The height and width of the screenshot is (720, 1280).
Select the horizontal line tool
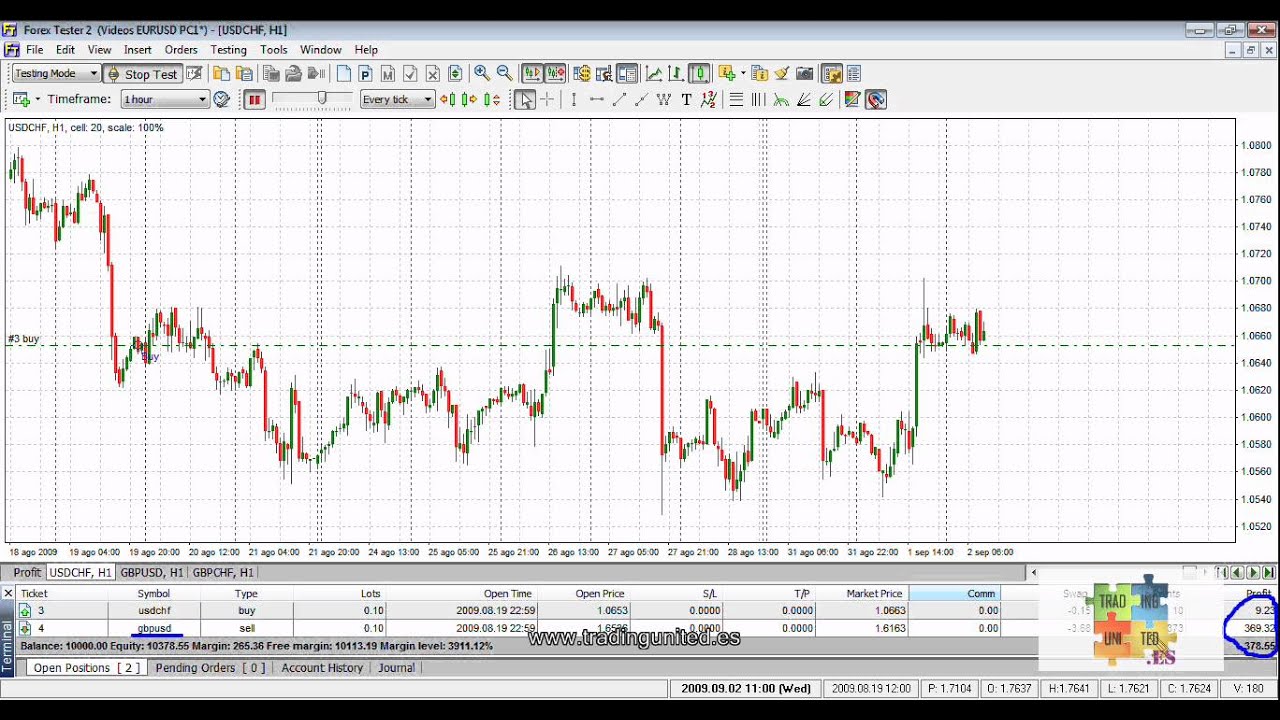597,100
